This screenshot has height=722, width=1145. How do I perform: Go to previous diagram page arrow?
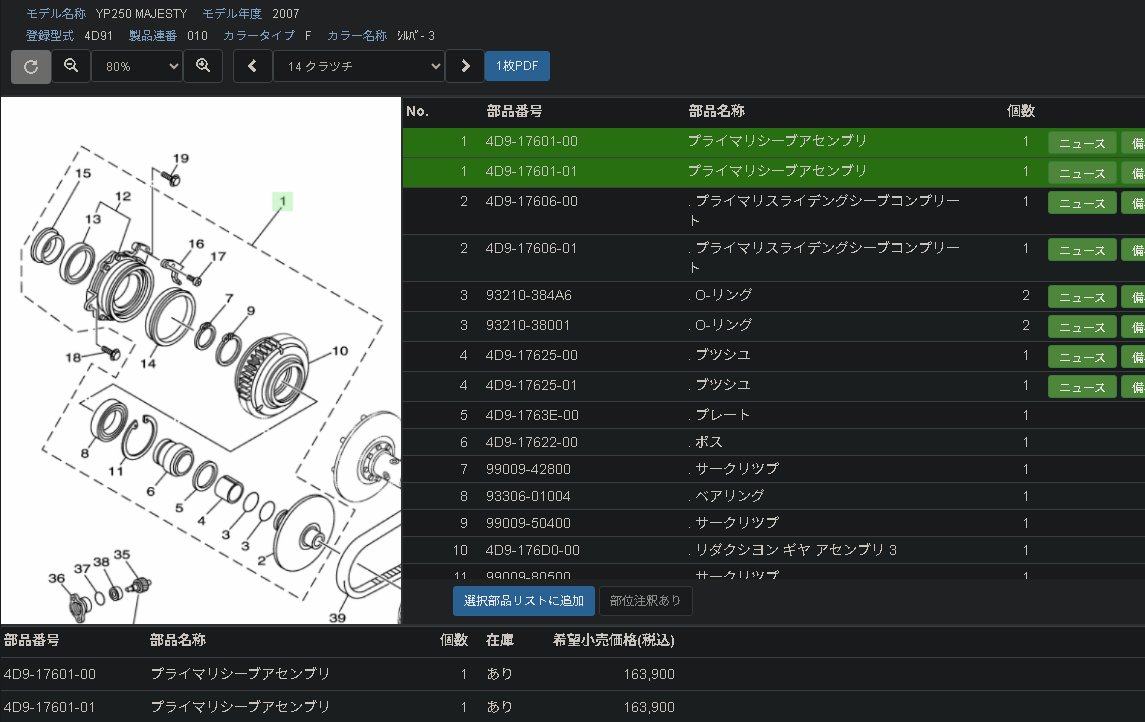coord(253,66)
